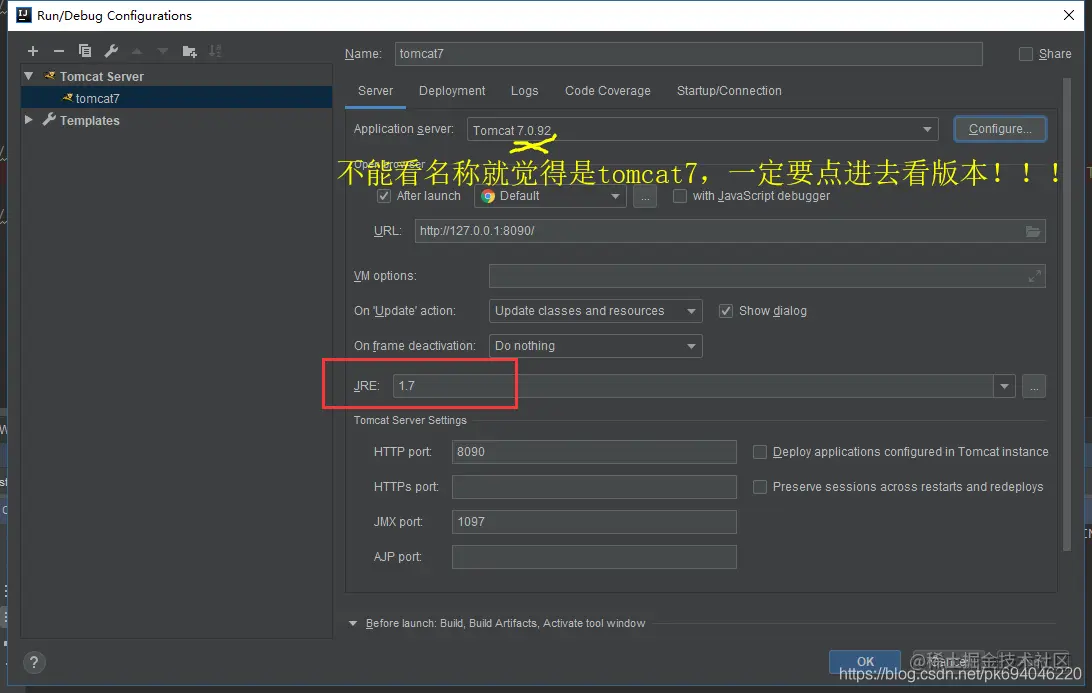1092x693 pixels.
Task: Click the VM options input field
Action: [767, 277]
